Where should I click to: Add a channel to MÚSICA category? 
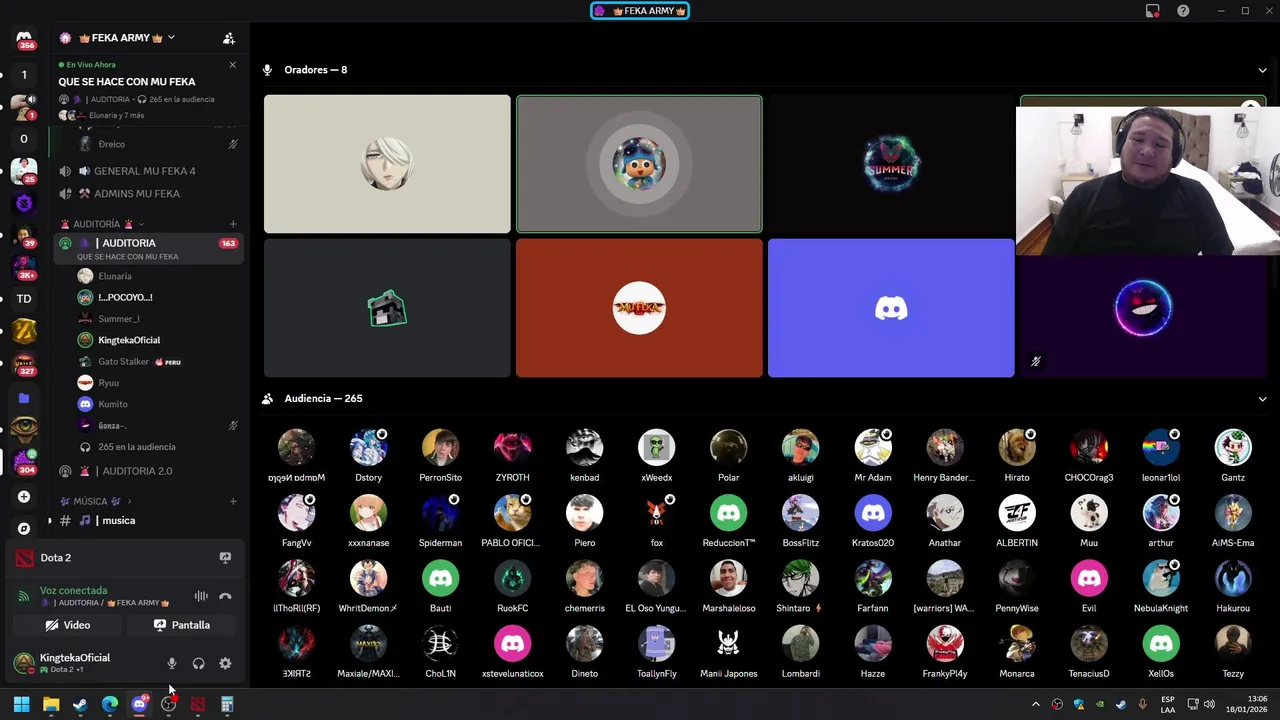[x=233, y=501]
